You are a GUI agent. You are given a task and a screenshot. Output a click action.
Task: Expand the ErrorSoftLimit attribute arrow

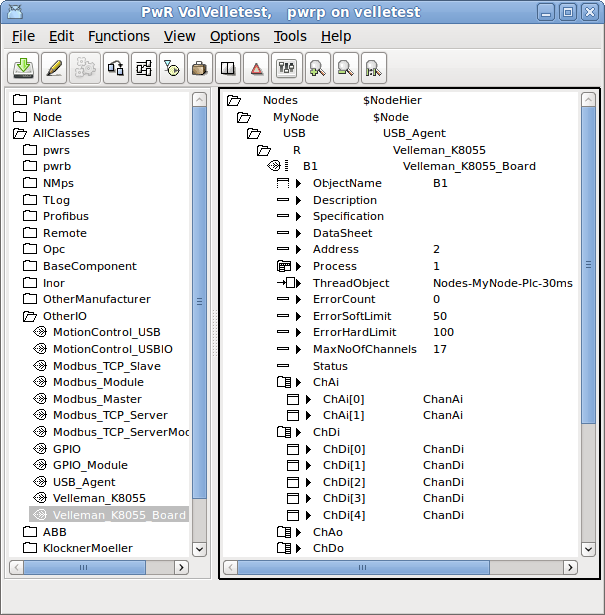tap(298, 316)
